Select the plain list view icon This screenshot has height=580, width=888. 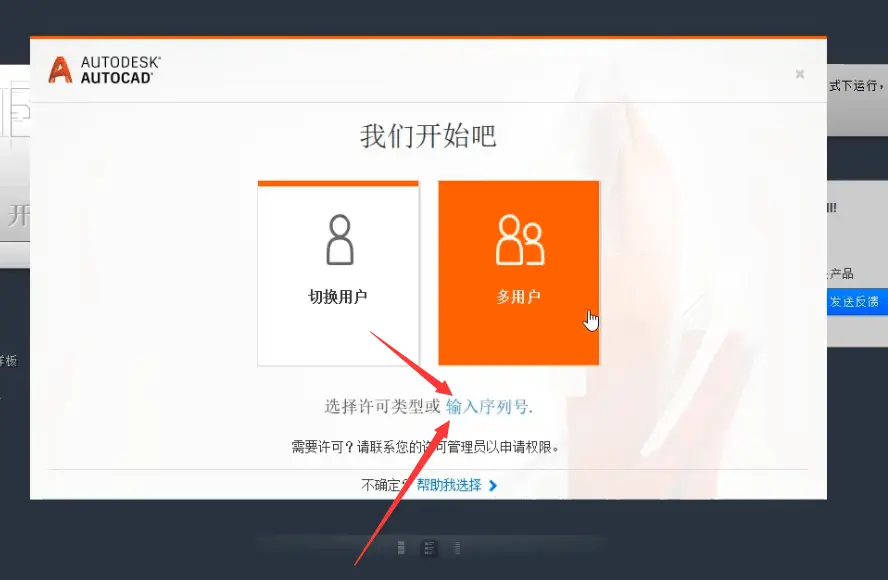(456, 548)
